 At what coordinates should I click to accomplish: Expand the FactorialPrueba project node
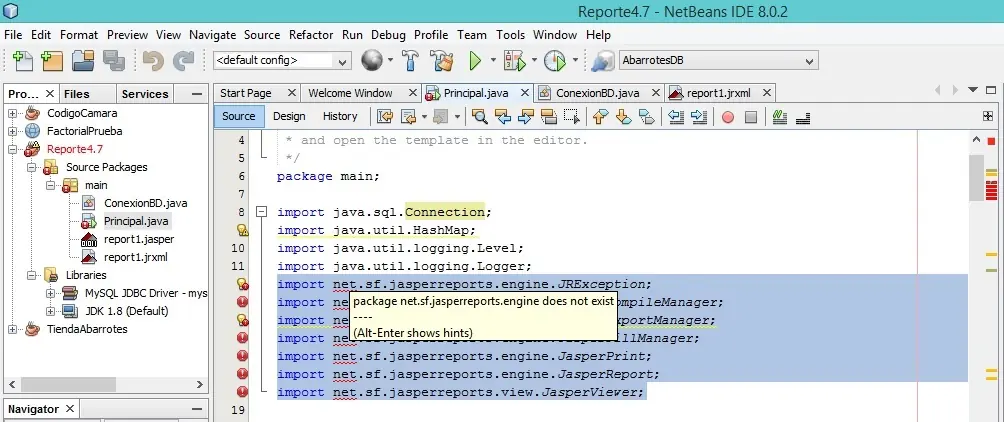pos(13,131)
